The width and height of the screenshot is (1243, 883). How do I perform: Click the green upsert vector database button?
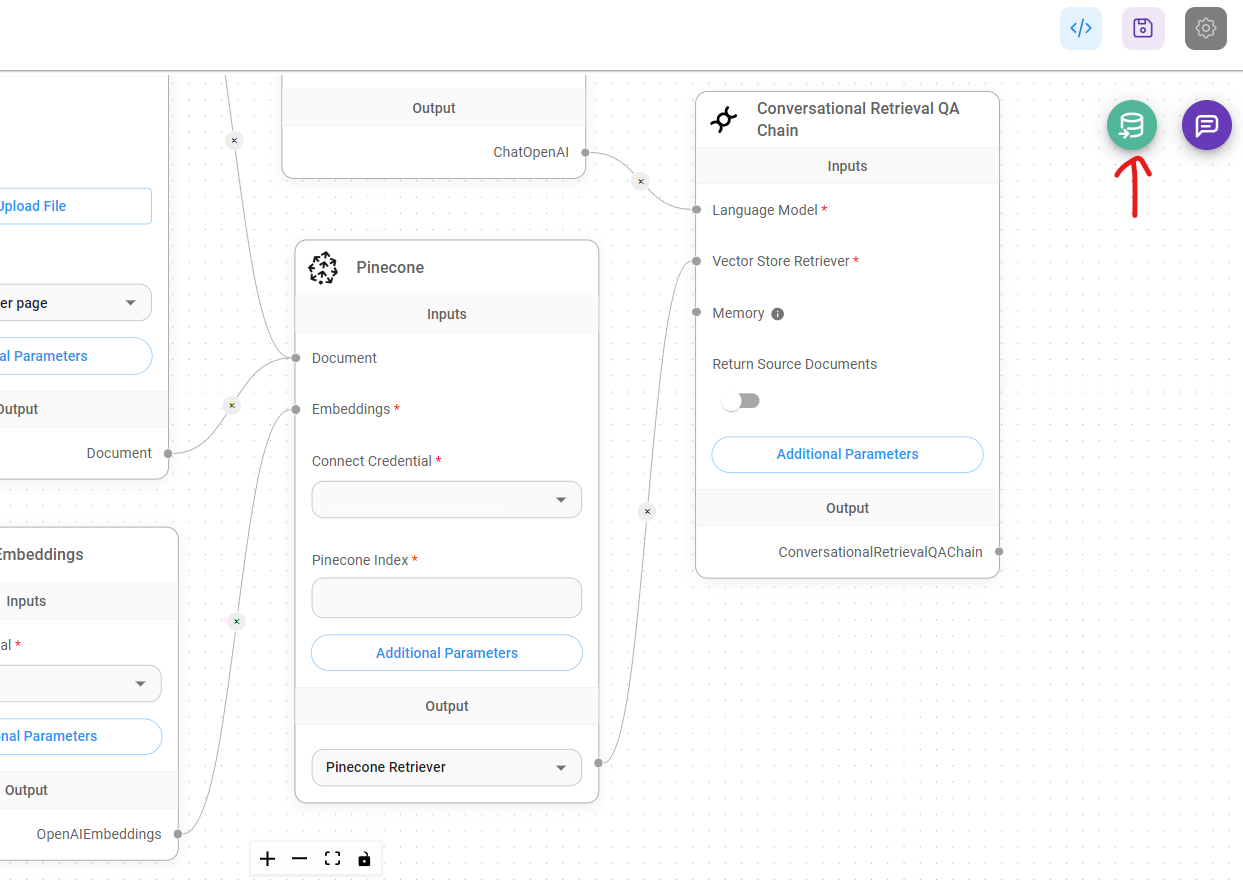click(x=1131, y=126)
